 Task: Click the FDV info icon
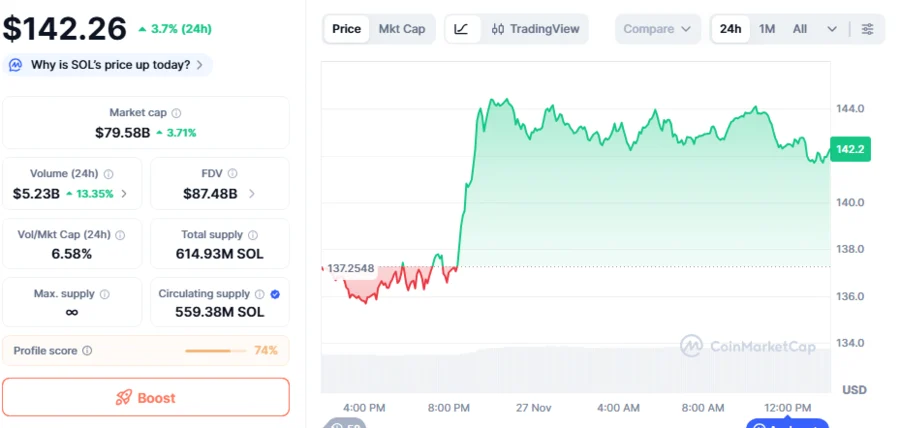pyautogui.click(x=240, y=174)
